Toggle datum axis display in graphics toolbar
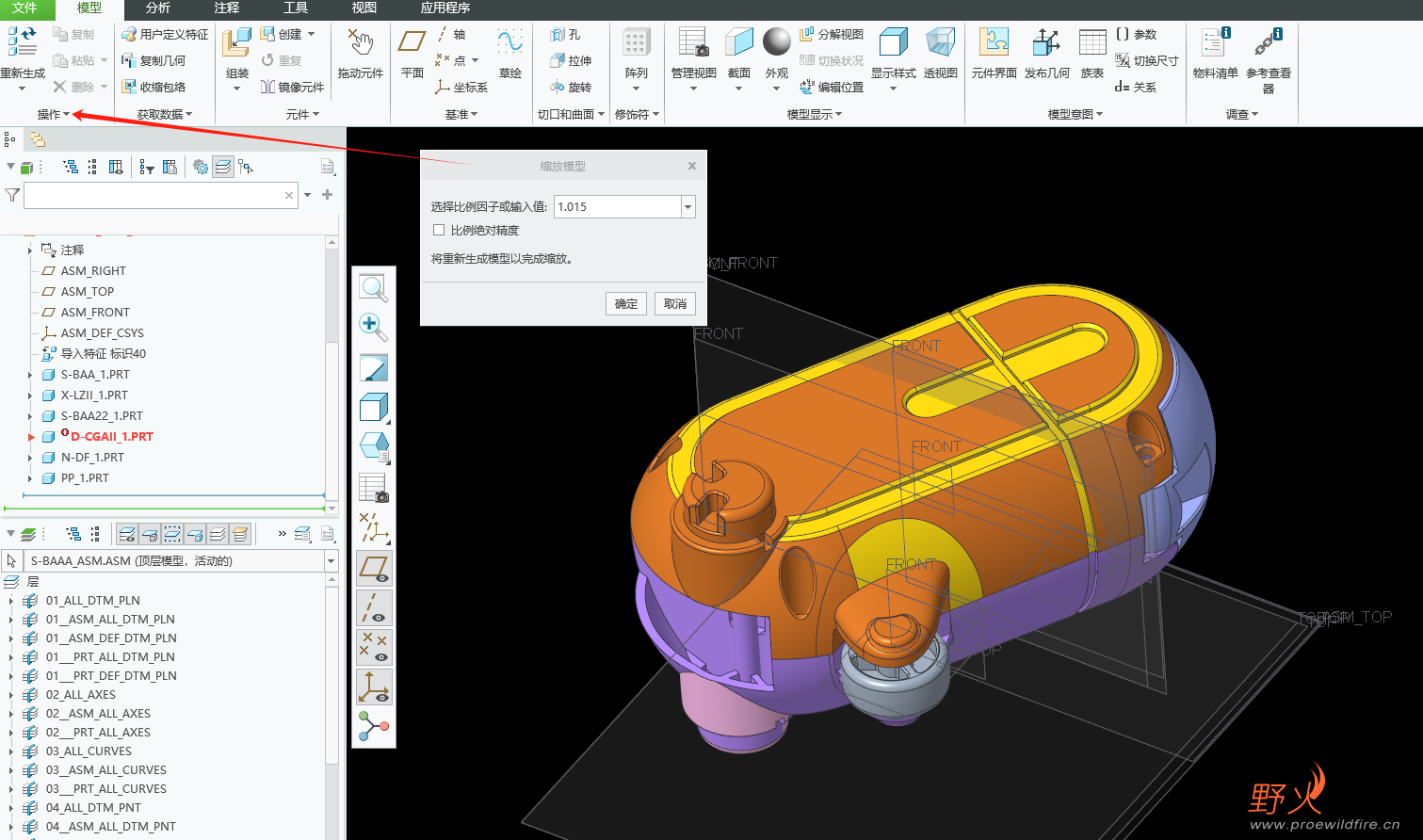 point(374,608)
